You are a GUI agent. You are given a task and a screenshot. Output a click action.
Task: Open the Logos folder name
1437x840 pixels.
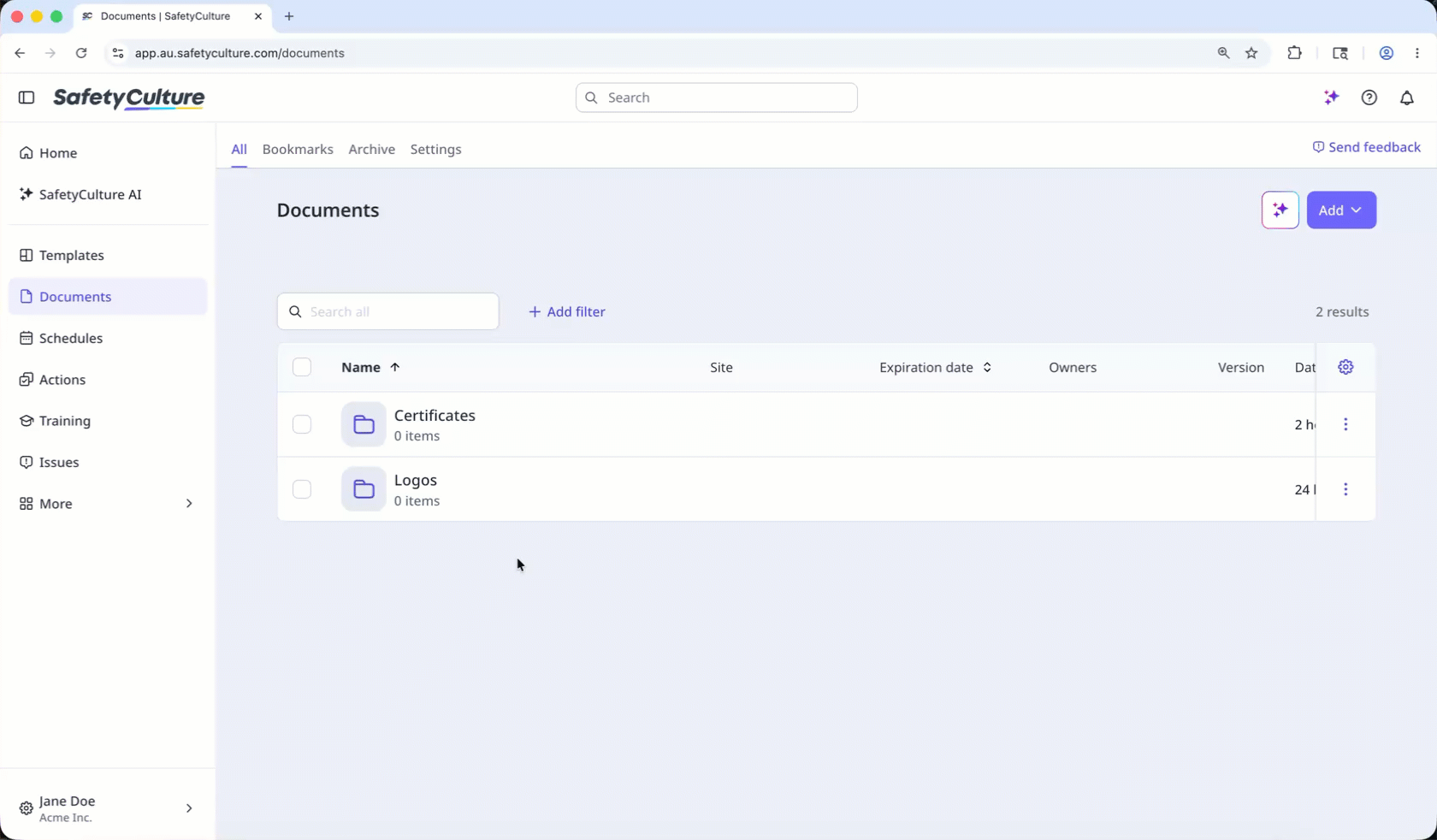point(416,480)
